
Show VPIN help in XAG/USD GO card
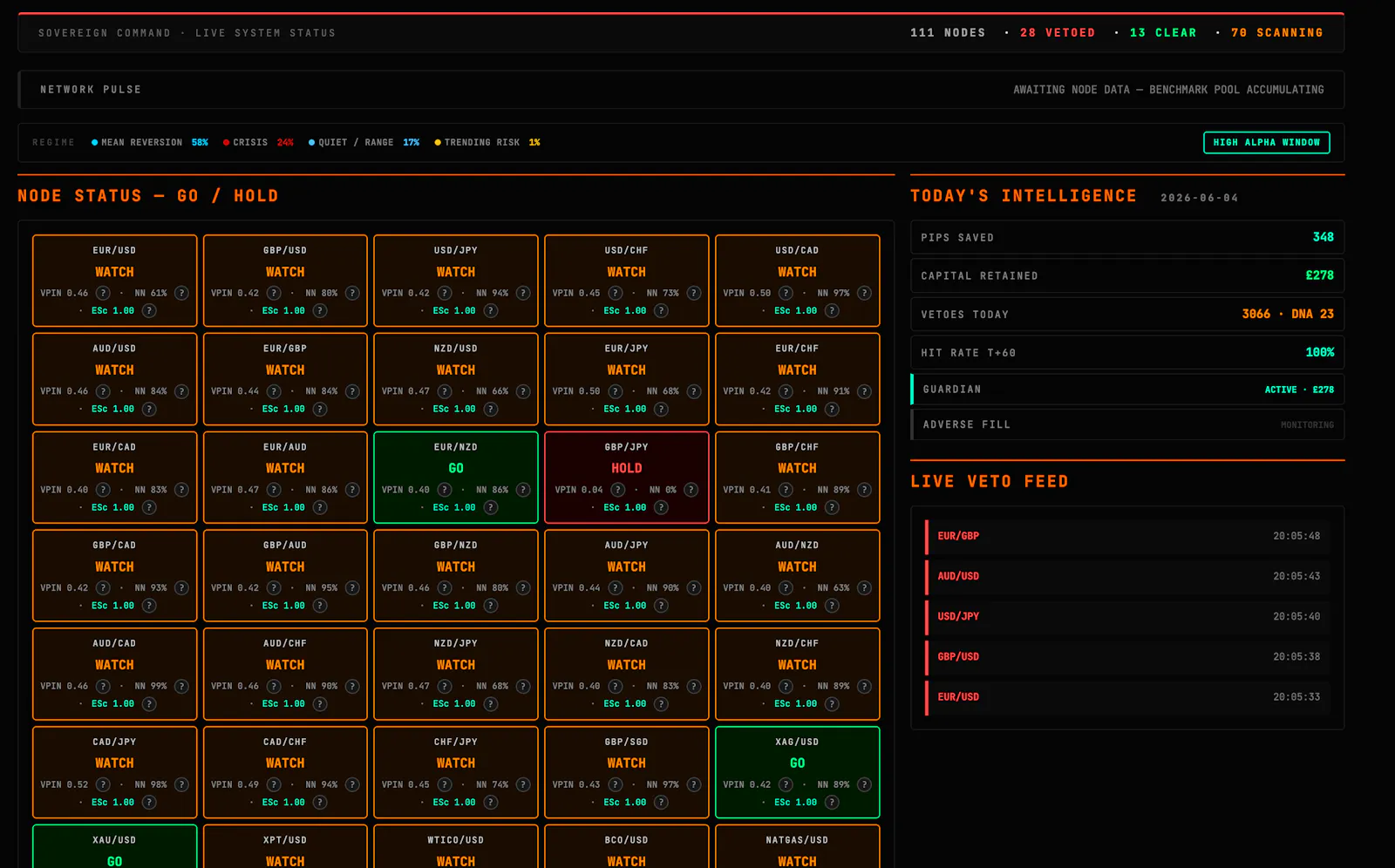tap(786, 784)
